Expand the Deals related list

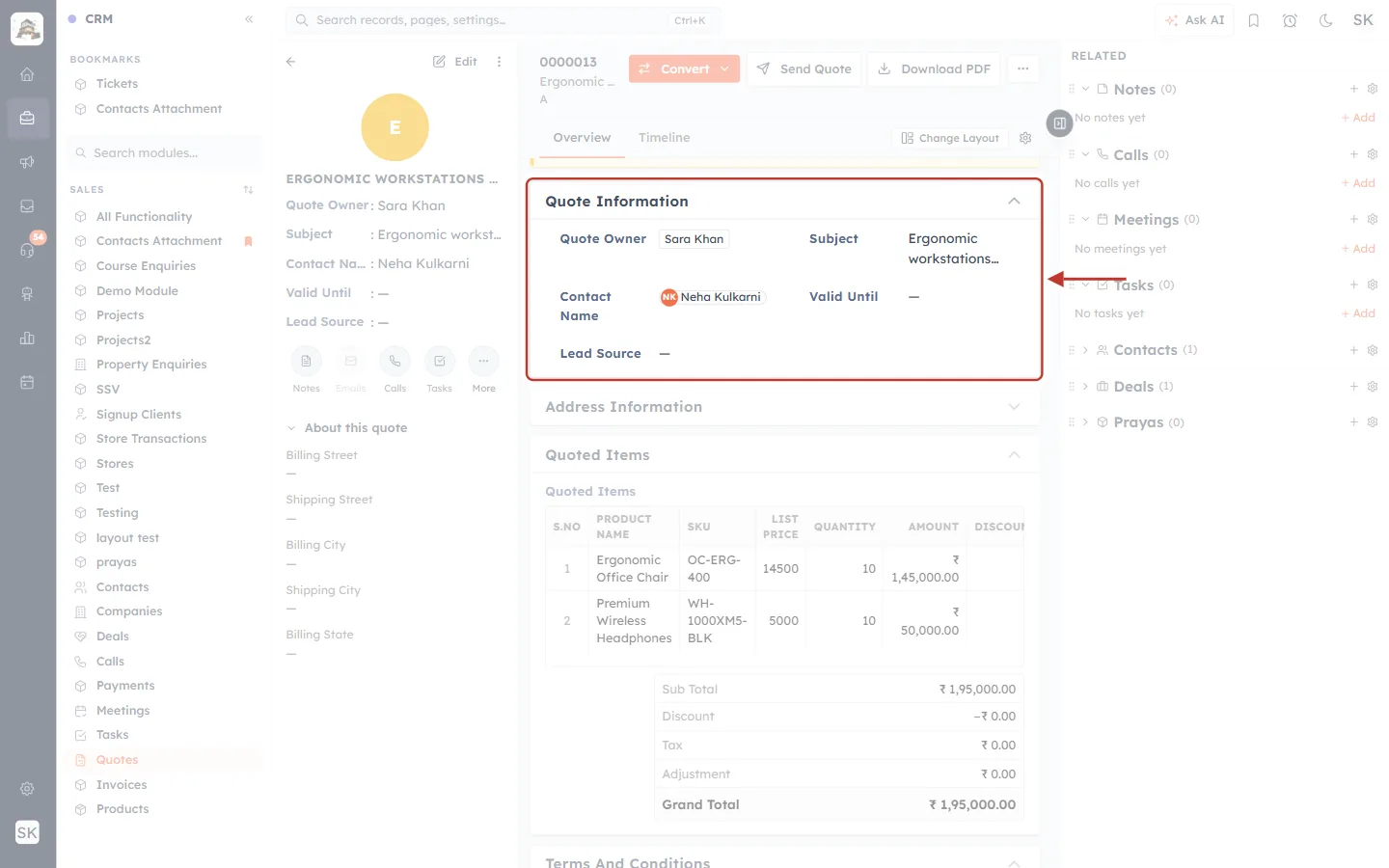coord(1085,387)
